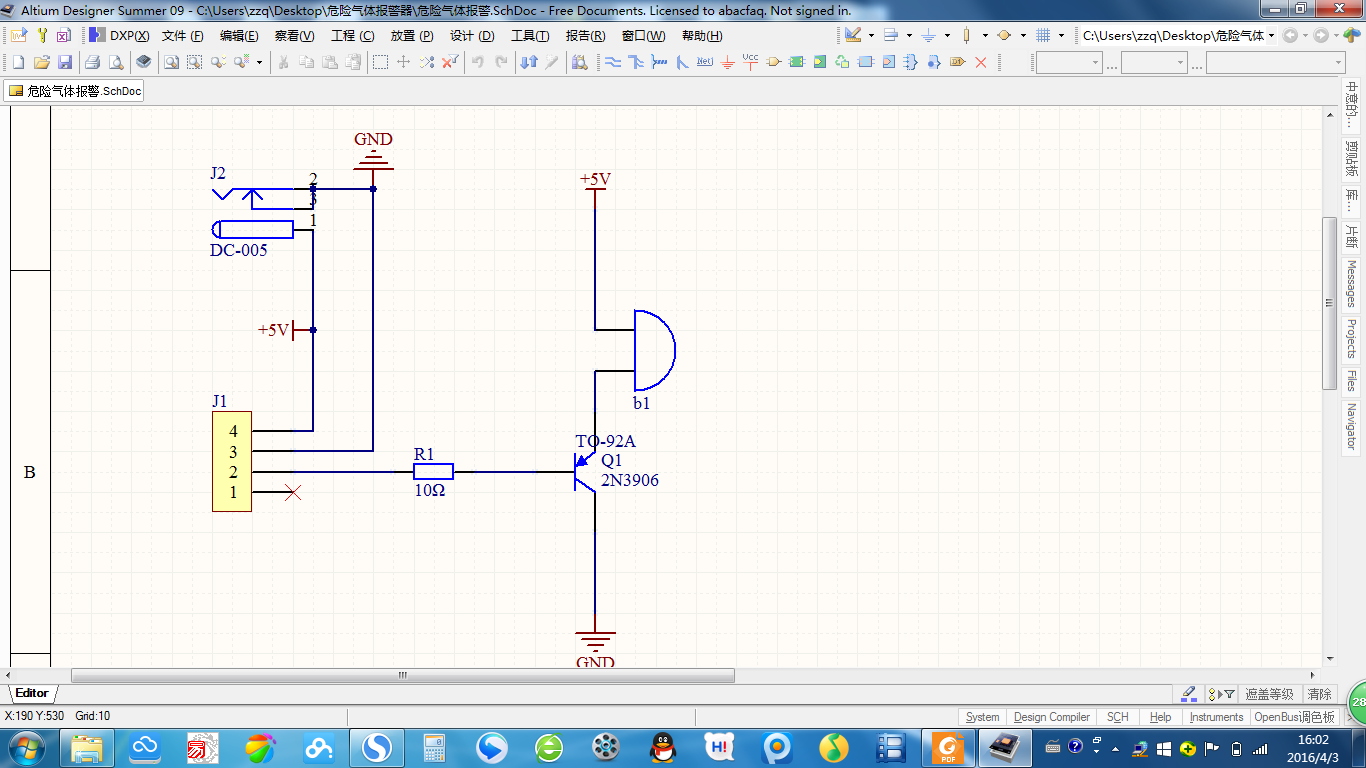The height and width of the screenshot is (768, 1366).
Task: Save the schematic with the floppy icon
Action: (64, 62)
